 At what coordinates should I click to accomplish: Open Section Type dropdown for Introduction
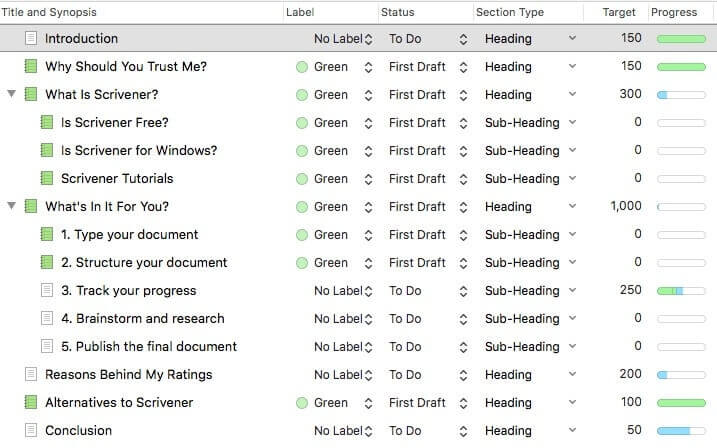tap(572, 38)
